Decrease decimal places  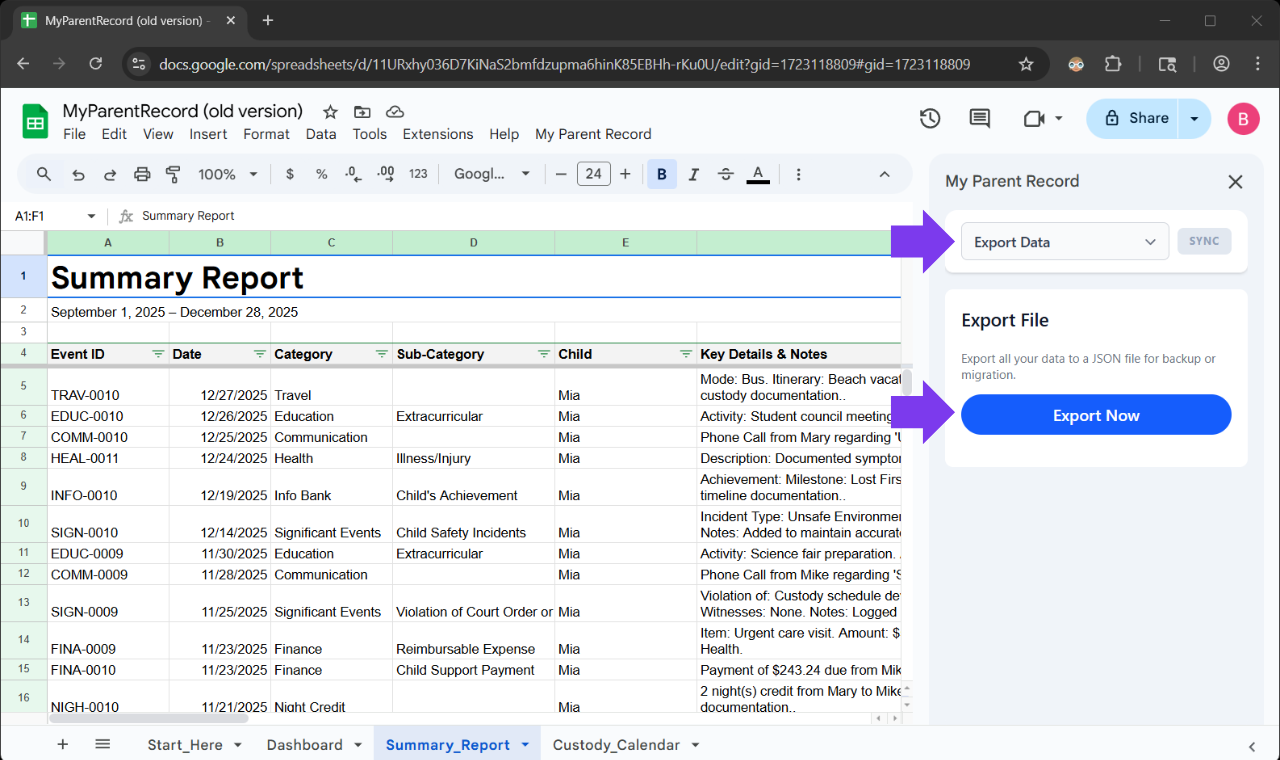coord(353,174)
